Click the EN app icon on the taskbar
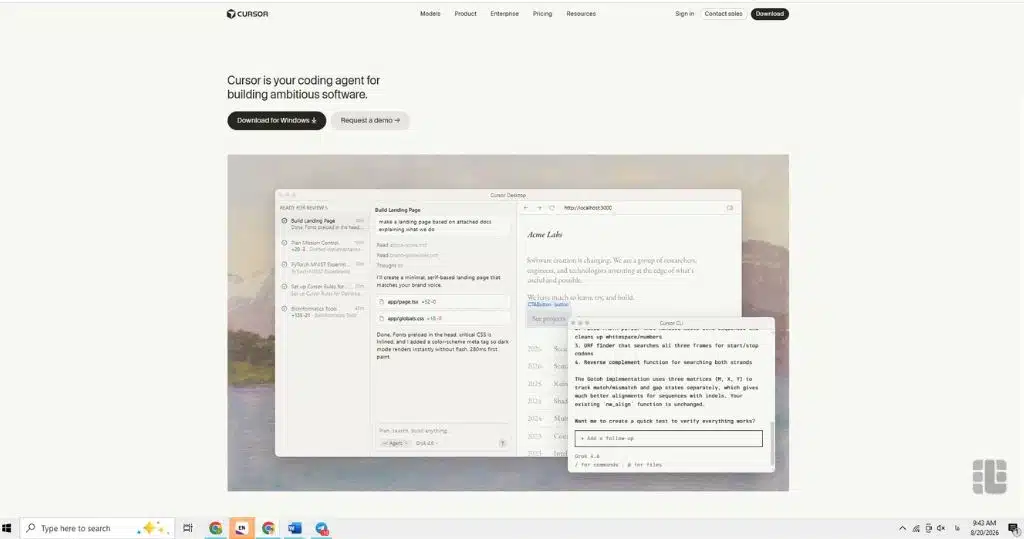Viewport: 1024px width, 539px height. (242, 528)
